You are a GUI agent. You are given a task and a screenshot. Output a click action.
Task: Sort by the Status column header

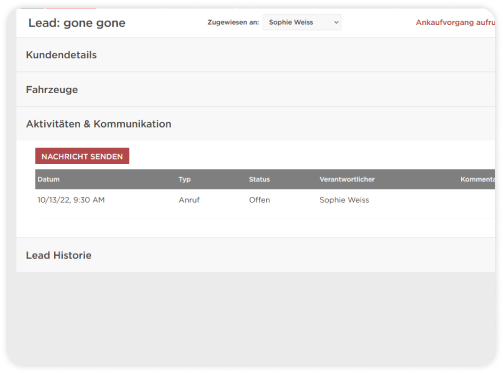[x=259, y=179]
